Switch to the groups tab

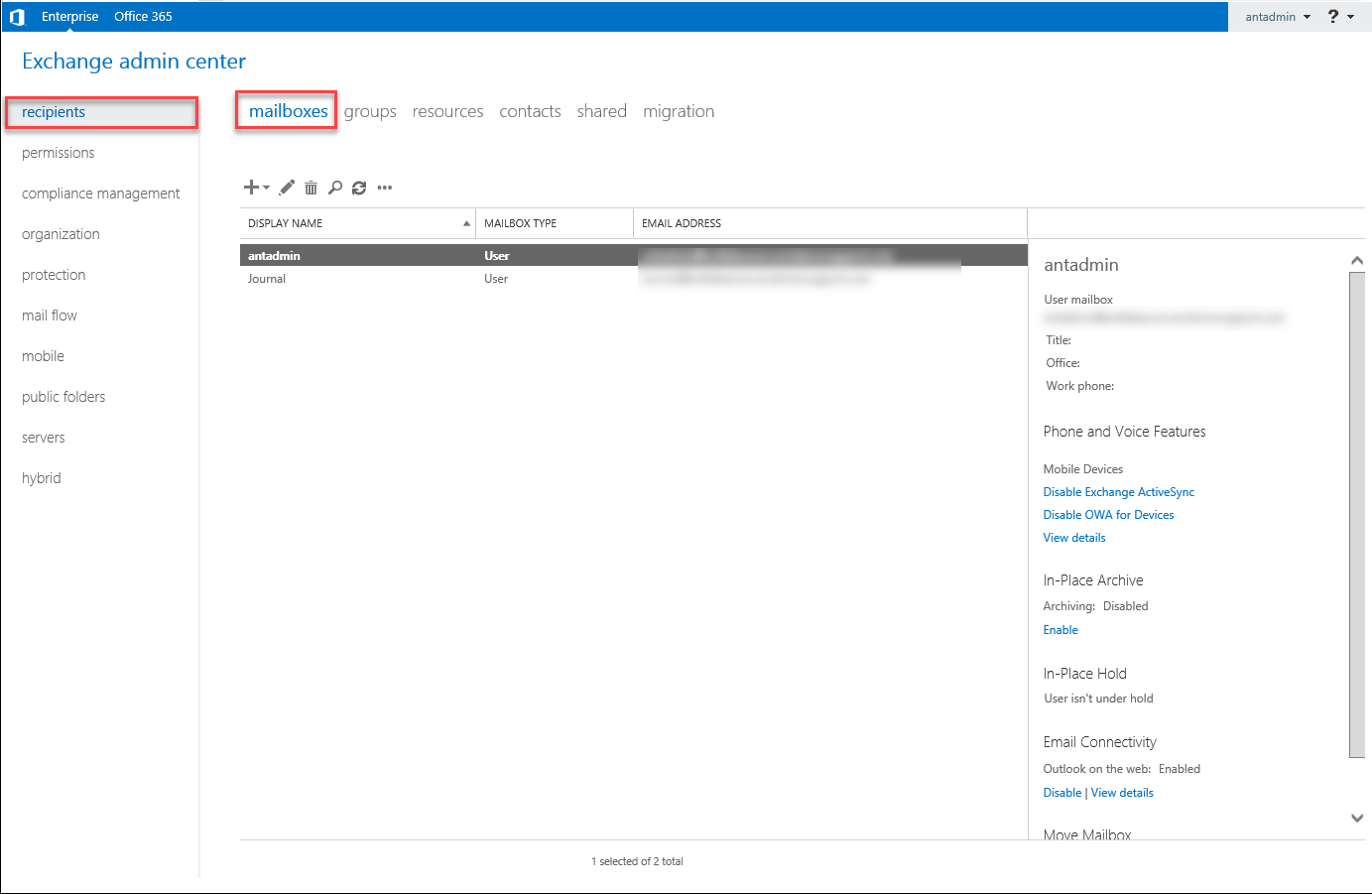click(x=370, y=111)
